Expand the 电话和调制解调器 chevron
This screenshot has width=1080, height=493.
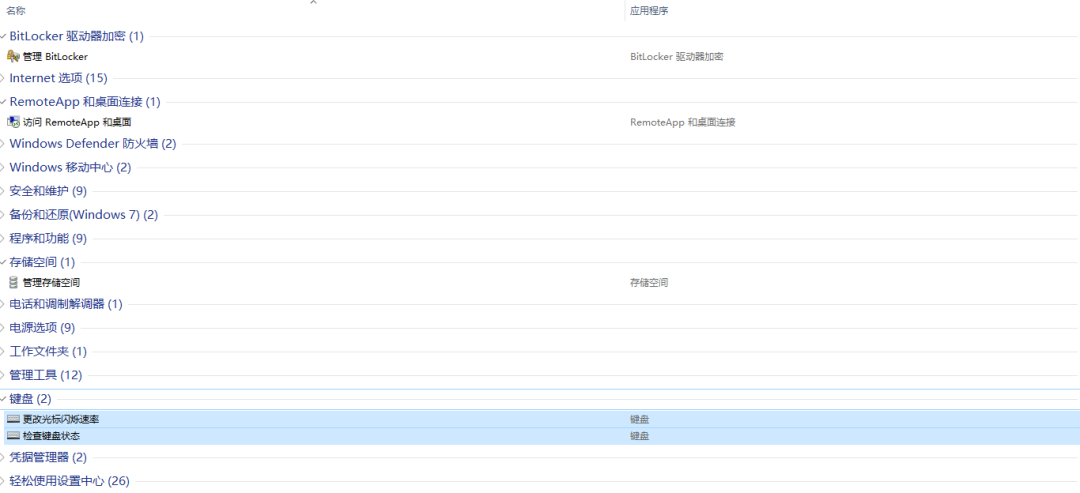(x=3, y=304)
